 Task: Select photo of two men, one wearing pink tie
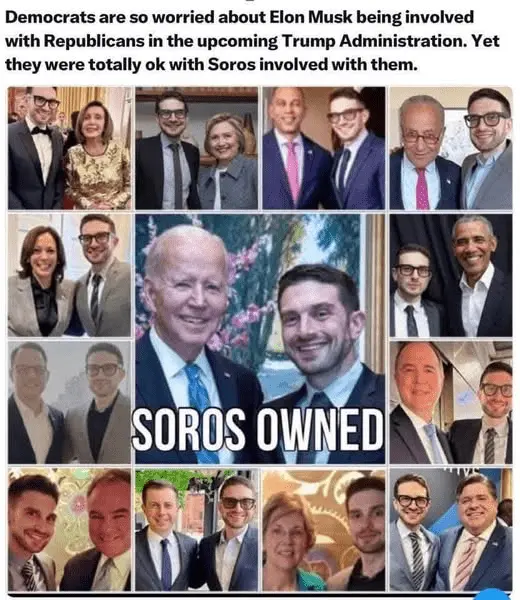(324, 148)
